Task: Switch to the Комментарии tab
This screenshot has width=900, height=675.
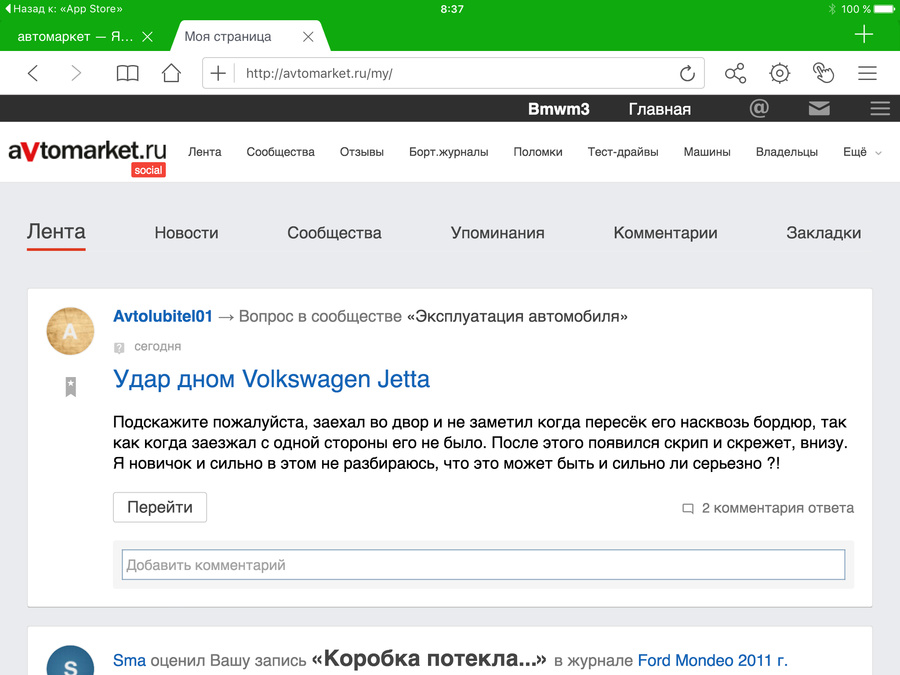Action: click(665, 233)
